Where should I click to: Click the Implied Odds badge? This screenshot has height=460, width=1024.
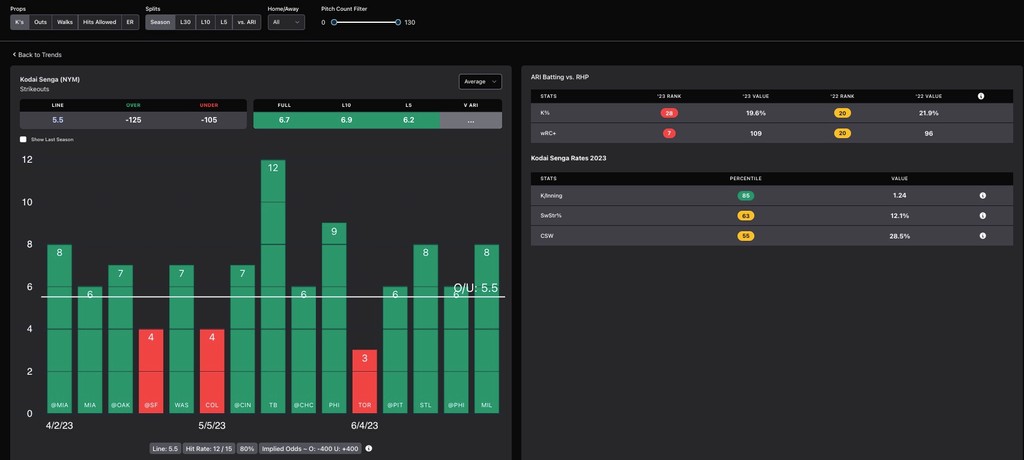click(310, 449)
